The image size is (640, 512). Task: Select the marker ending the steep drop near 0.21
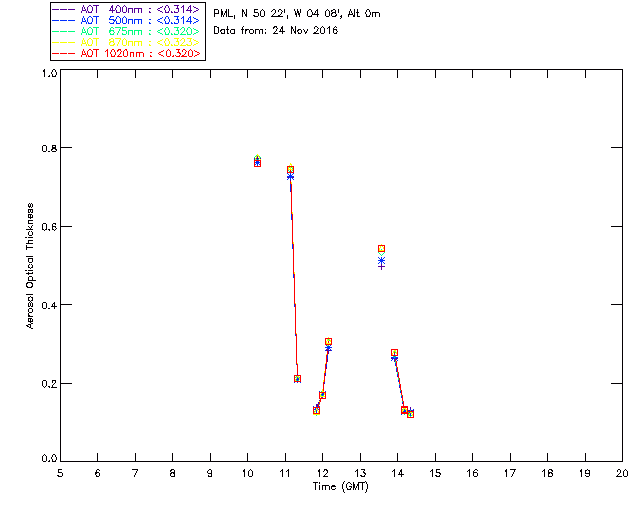298,379
